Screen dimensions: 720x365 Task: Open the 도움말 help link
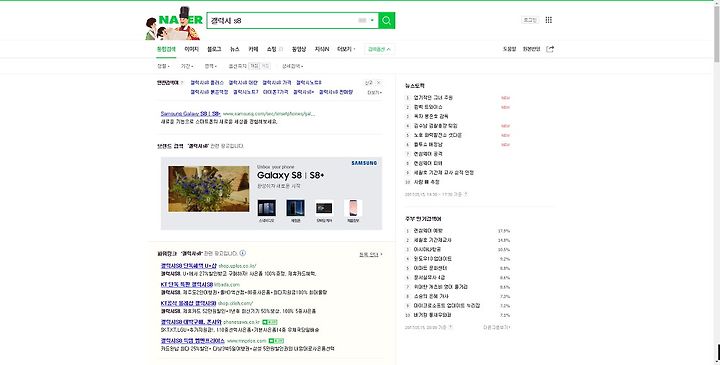pos(509,49)
